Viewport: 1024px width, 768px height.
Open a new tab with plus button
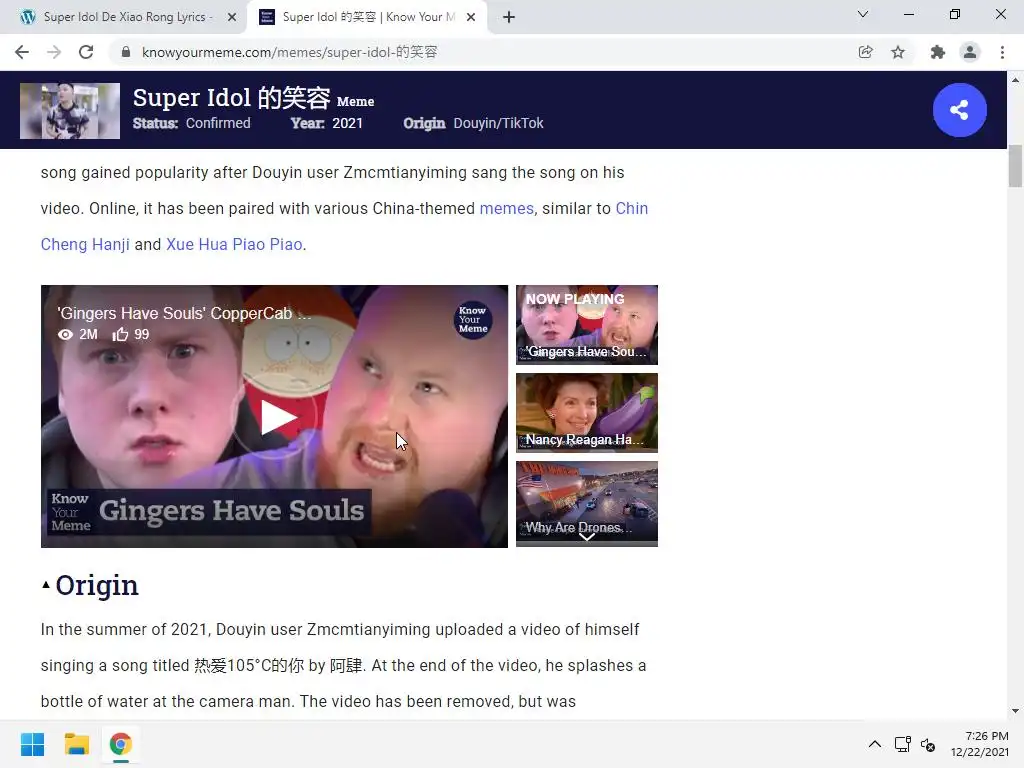509,17
